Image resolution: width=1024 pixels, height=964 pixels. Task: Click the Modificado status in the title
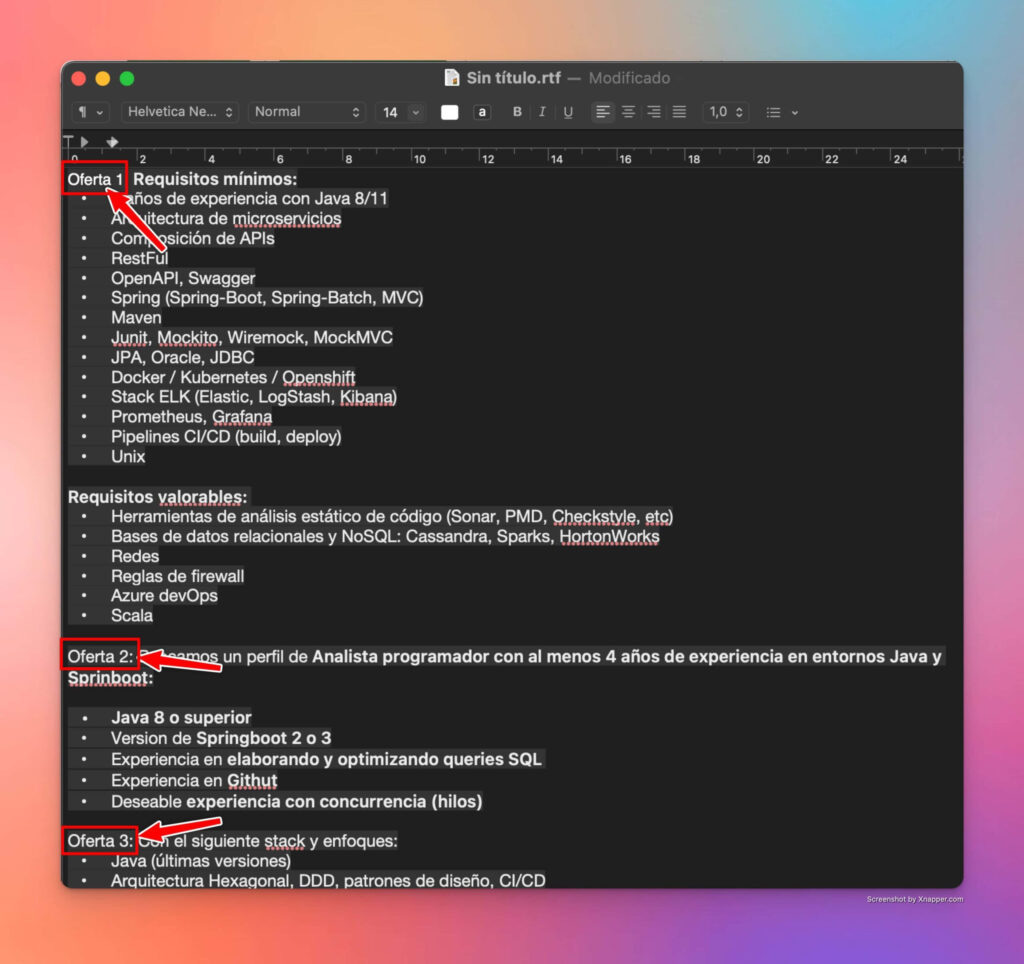tap(629, 78)
